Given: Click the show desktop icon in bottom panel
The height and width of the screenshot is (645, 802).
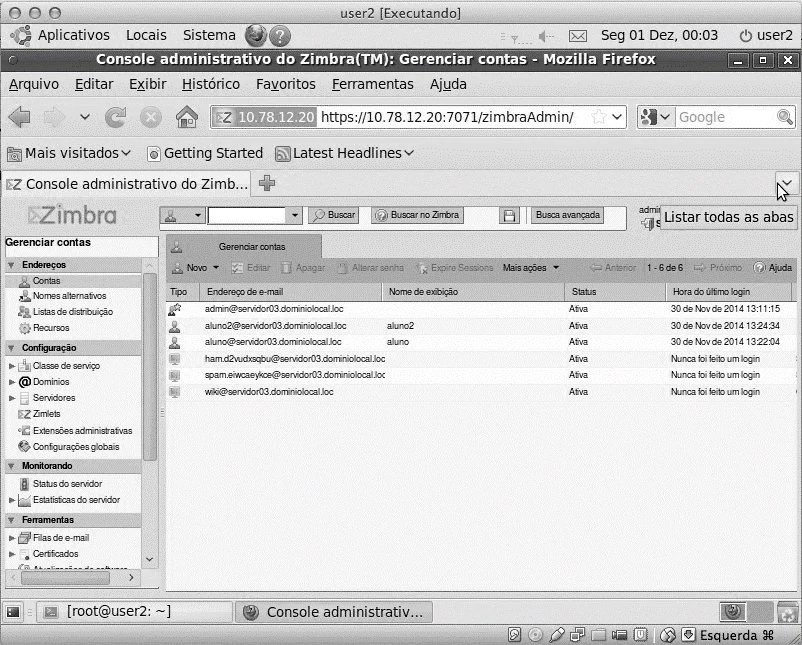Looking at the screenshot, I should click(x=13, y=612).
